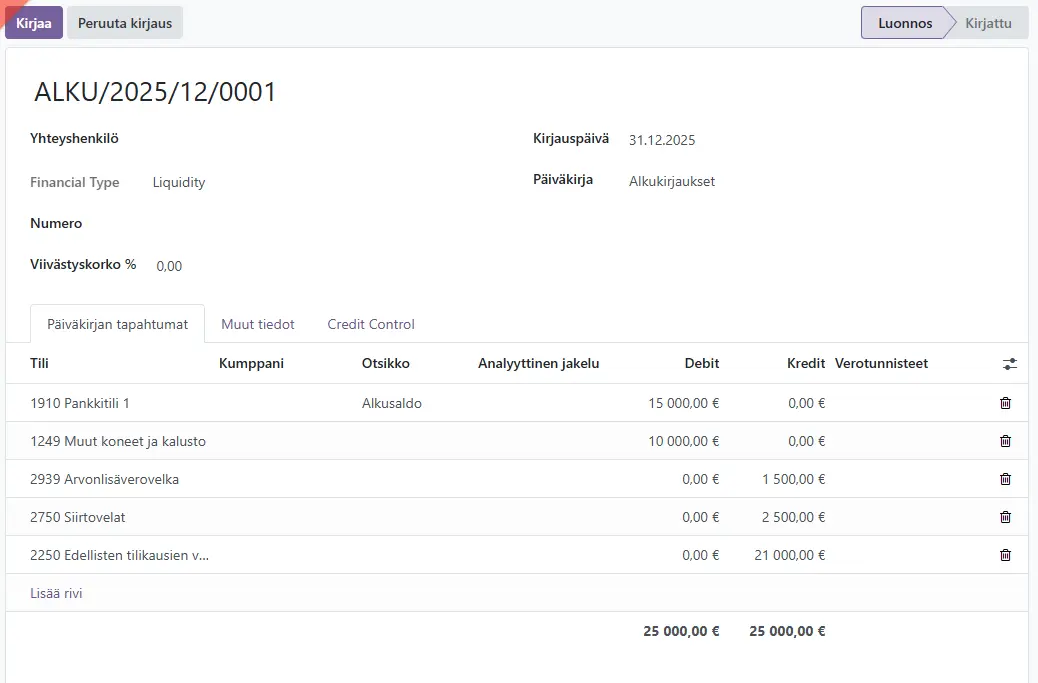Select account cell 2250 Edellisten tilikausien v...

tap(119, 555)
